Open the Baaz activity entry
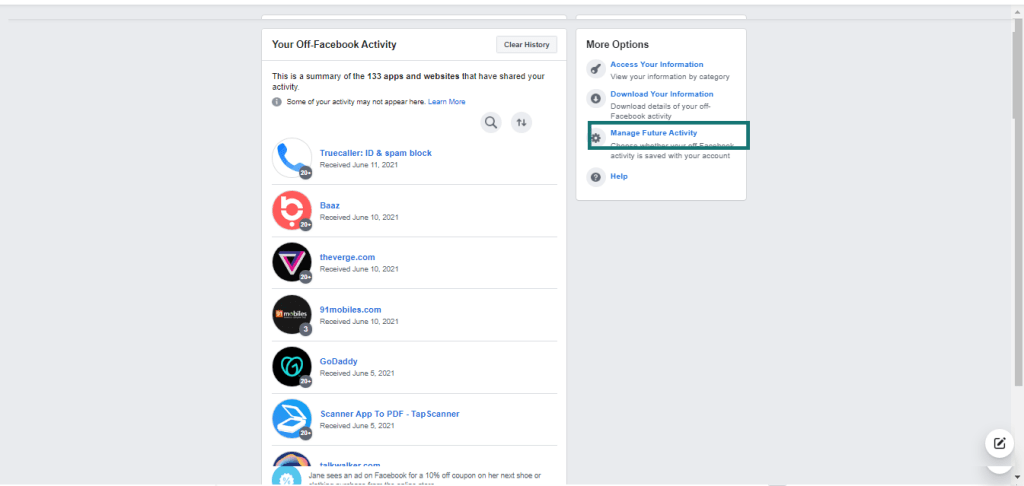 pos(330,205)
